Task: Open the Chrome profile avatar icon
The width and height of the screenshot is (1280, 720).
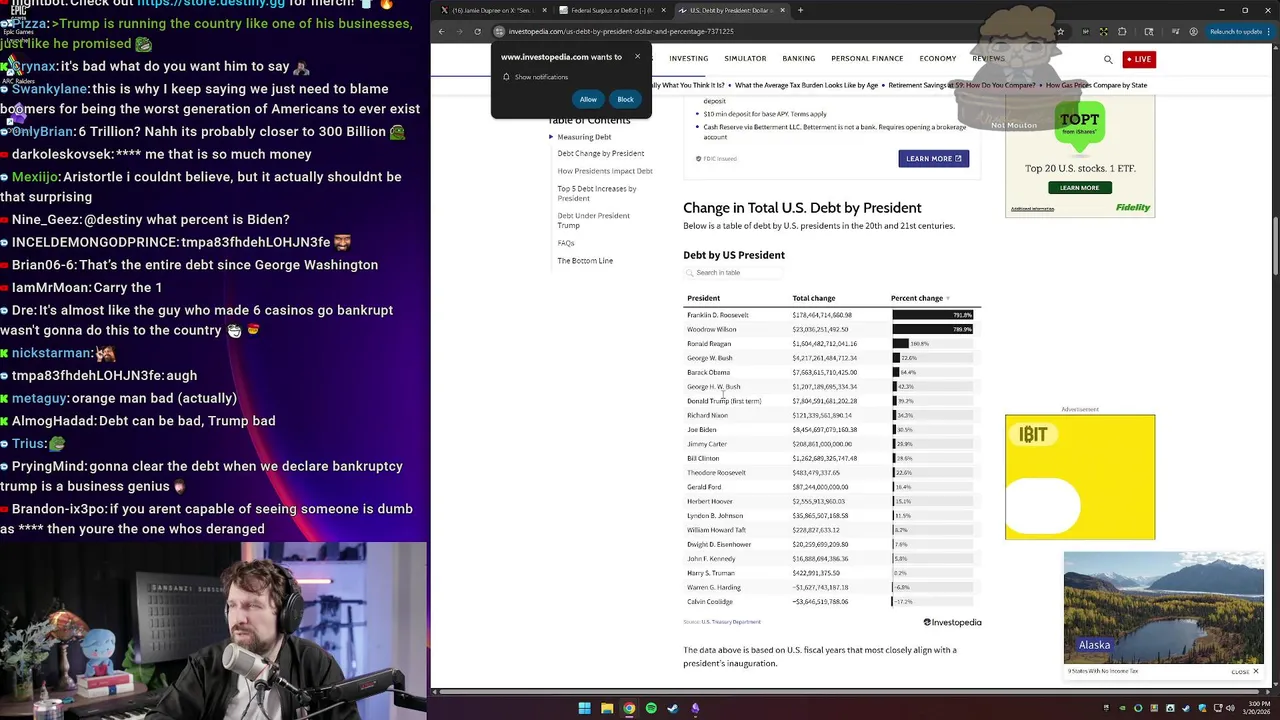Action: (1193, 31)
